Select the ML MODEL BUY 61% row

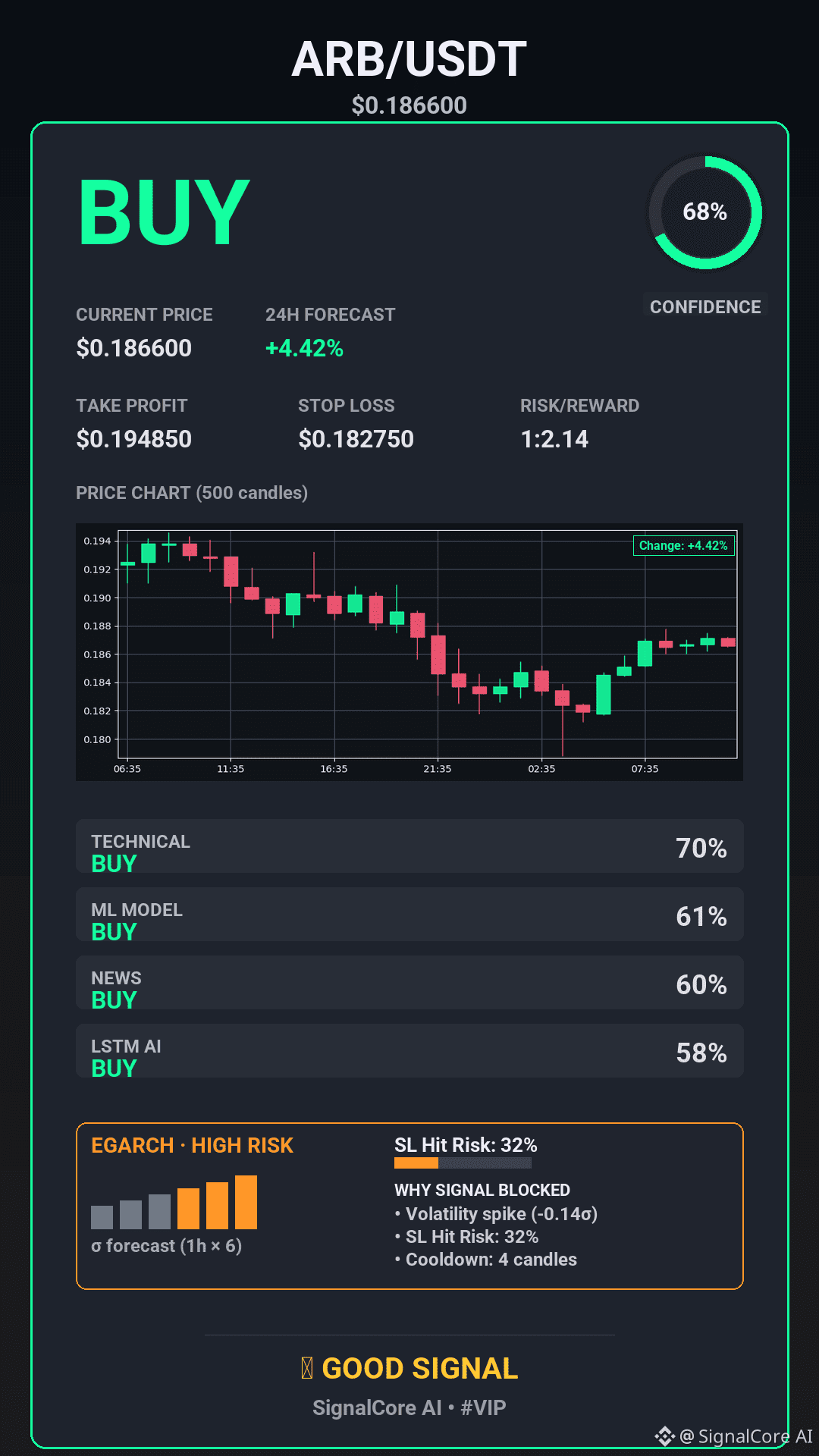tap(409, 914)
